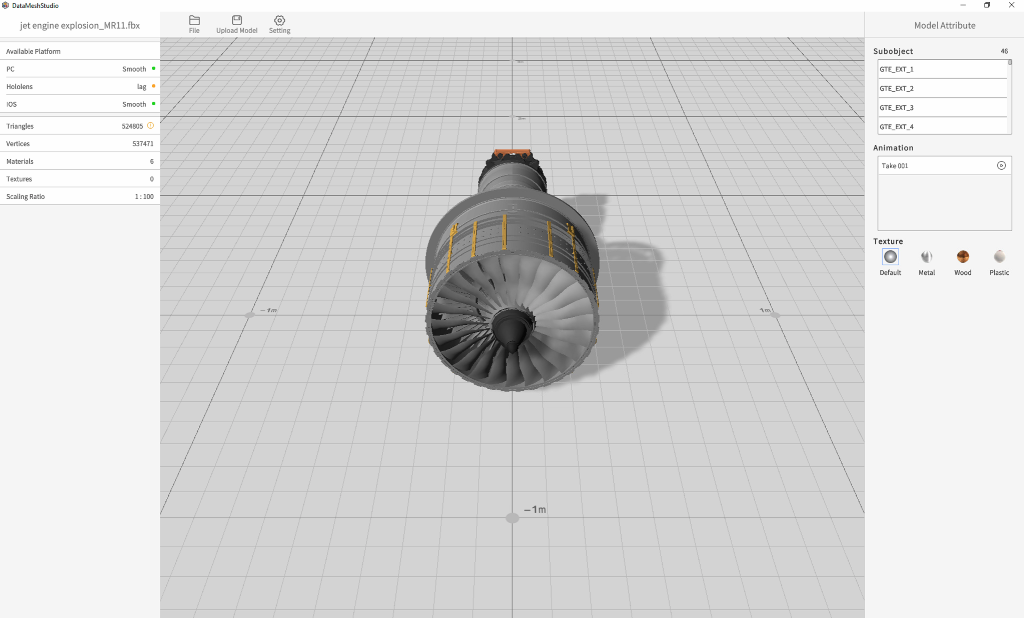Image resolution: width=1024 pixels, height=618 pixels.
Task: Click the file name jet engine explosion_MR11.fbx
Action: (80, 25)
